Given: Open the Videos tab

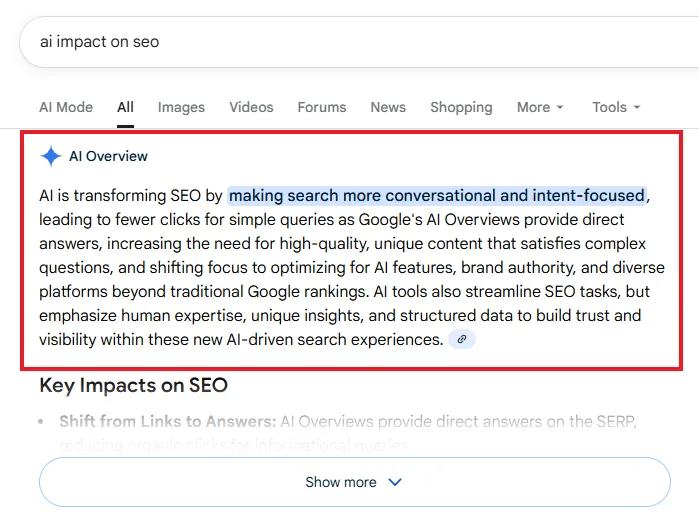Looking at the screenshot, I should pos(251,107).
